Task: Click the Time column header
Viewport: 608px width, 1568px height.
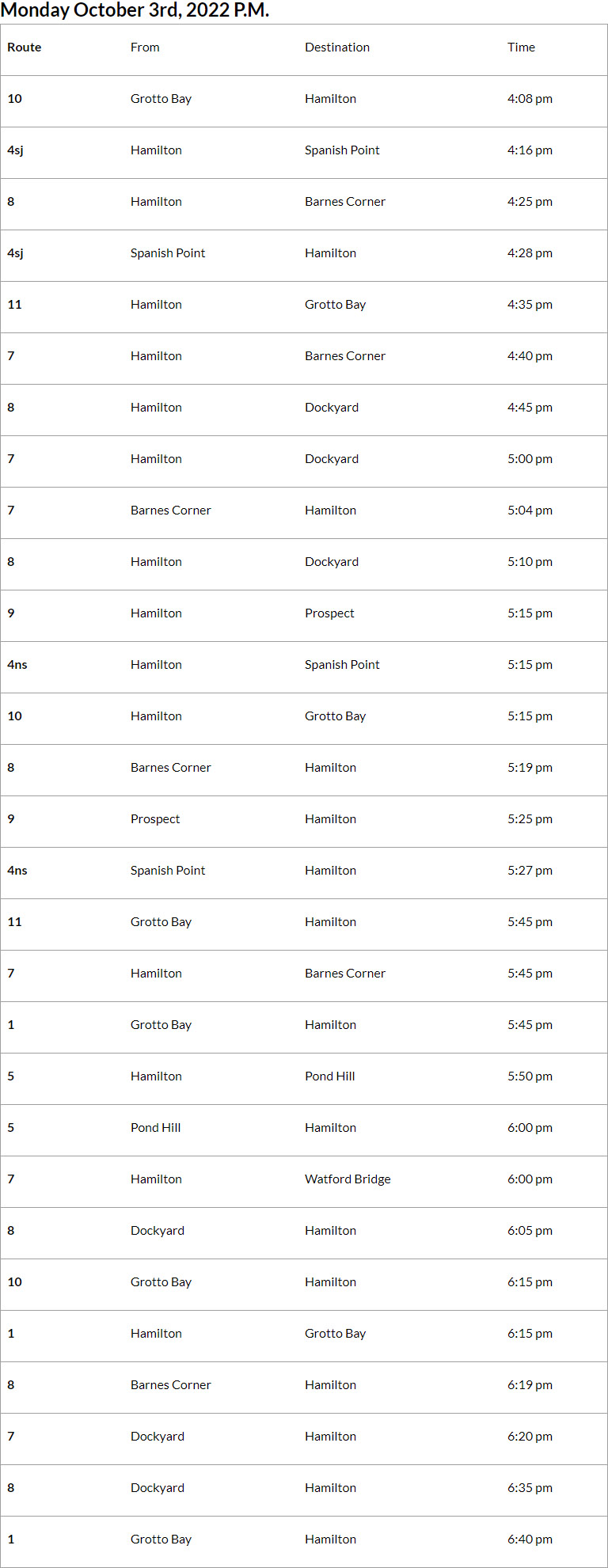Action: click(x=521, y=47)
